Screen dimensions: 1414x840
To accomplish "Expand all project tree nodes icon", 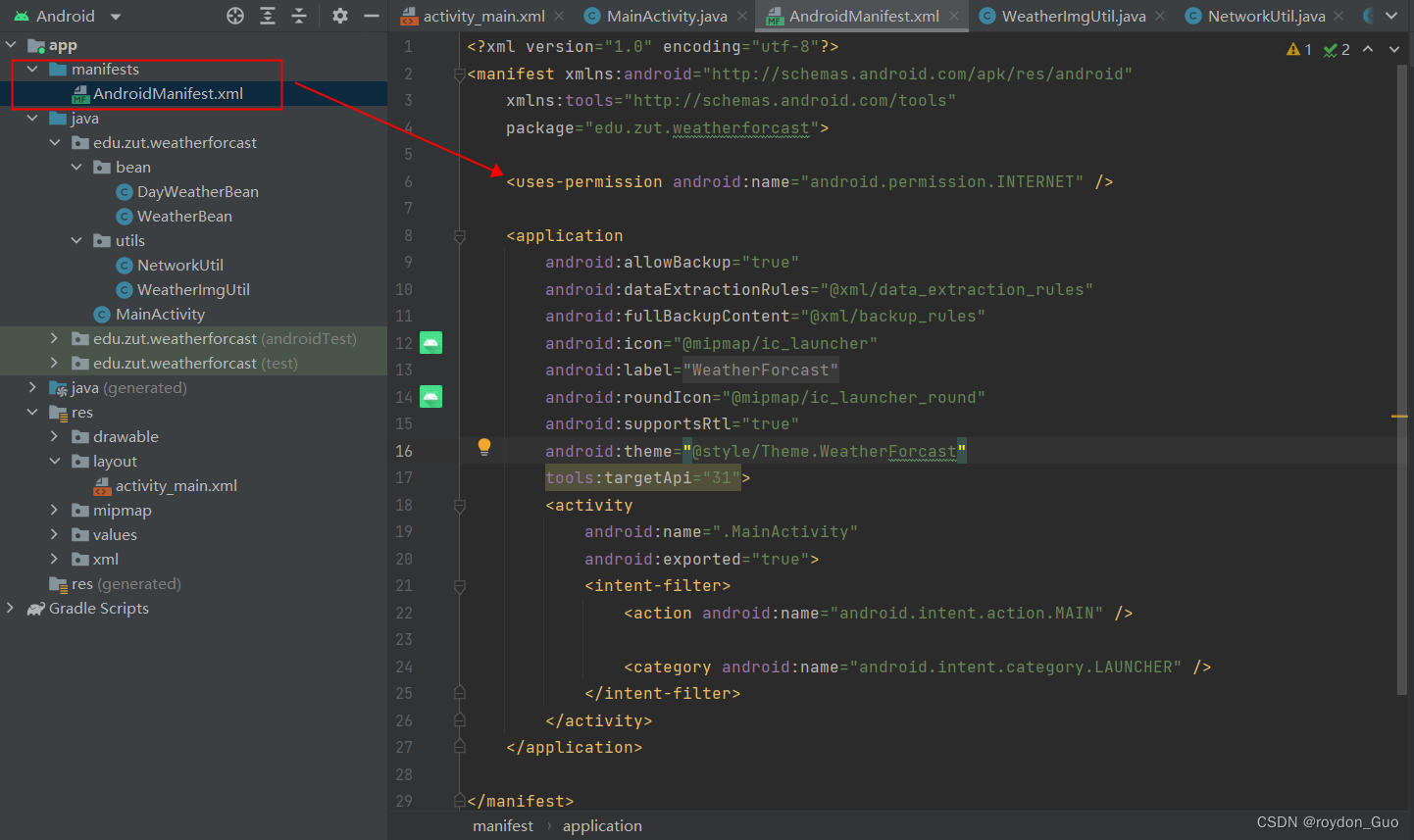I will (x=268, y=16).
